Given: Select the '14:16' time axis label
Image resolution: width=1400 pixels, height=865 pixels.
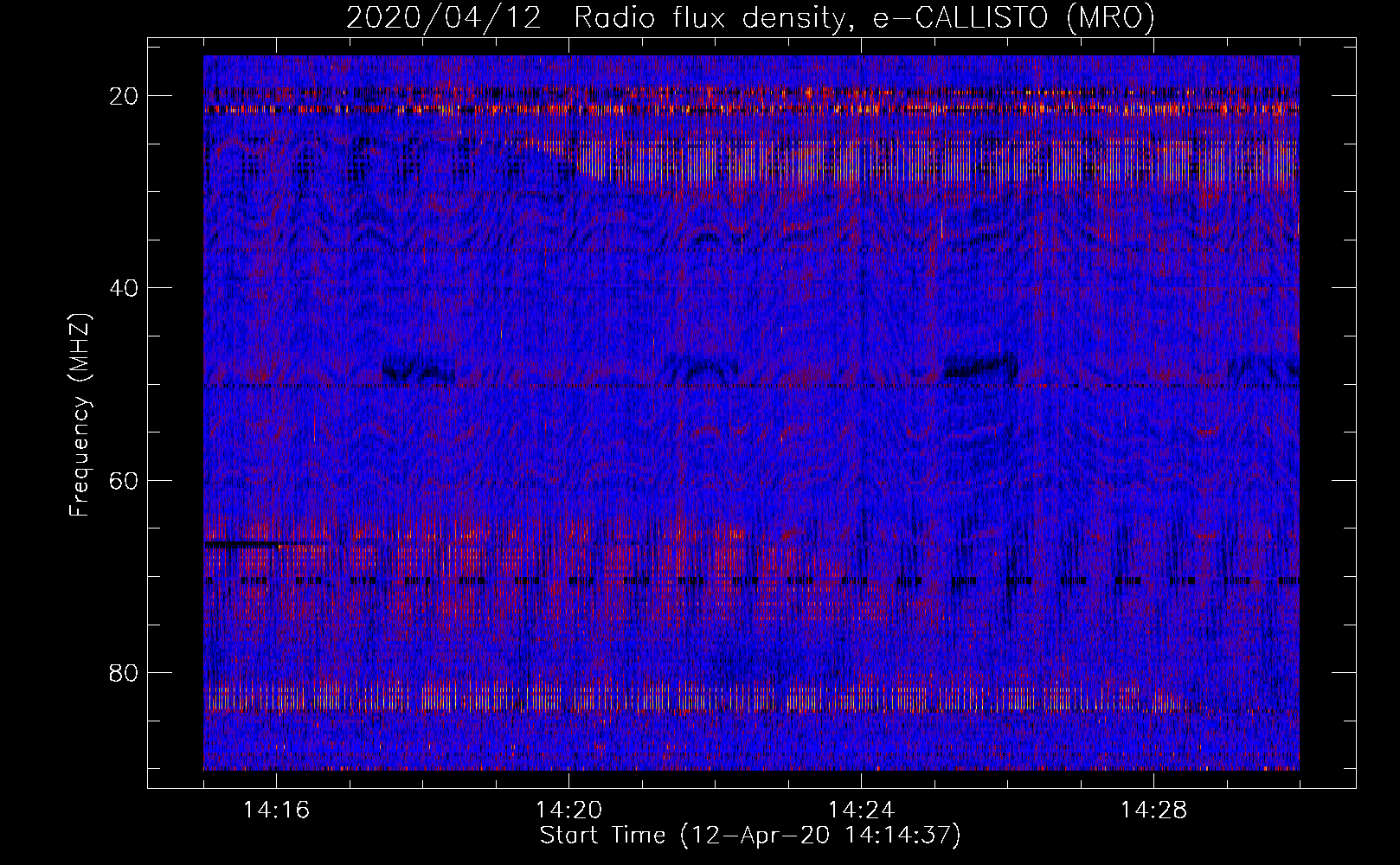Looking at the screenshot, I should (276, 811).
